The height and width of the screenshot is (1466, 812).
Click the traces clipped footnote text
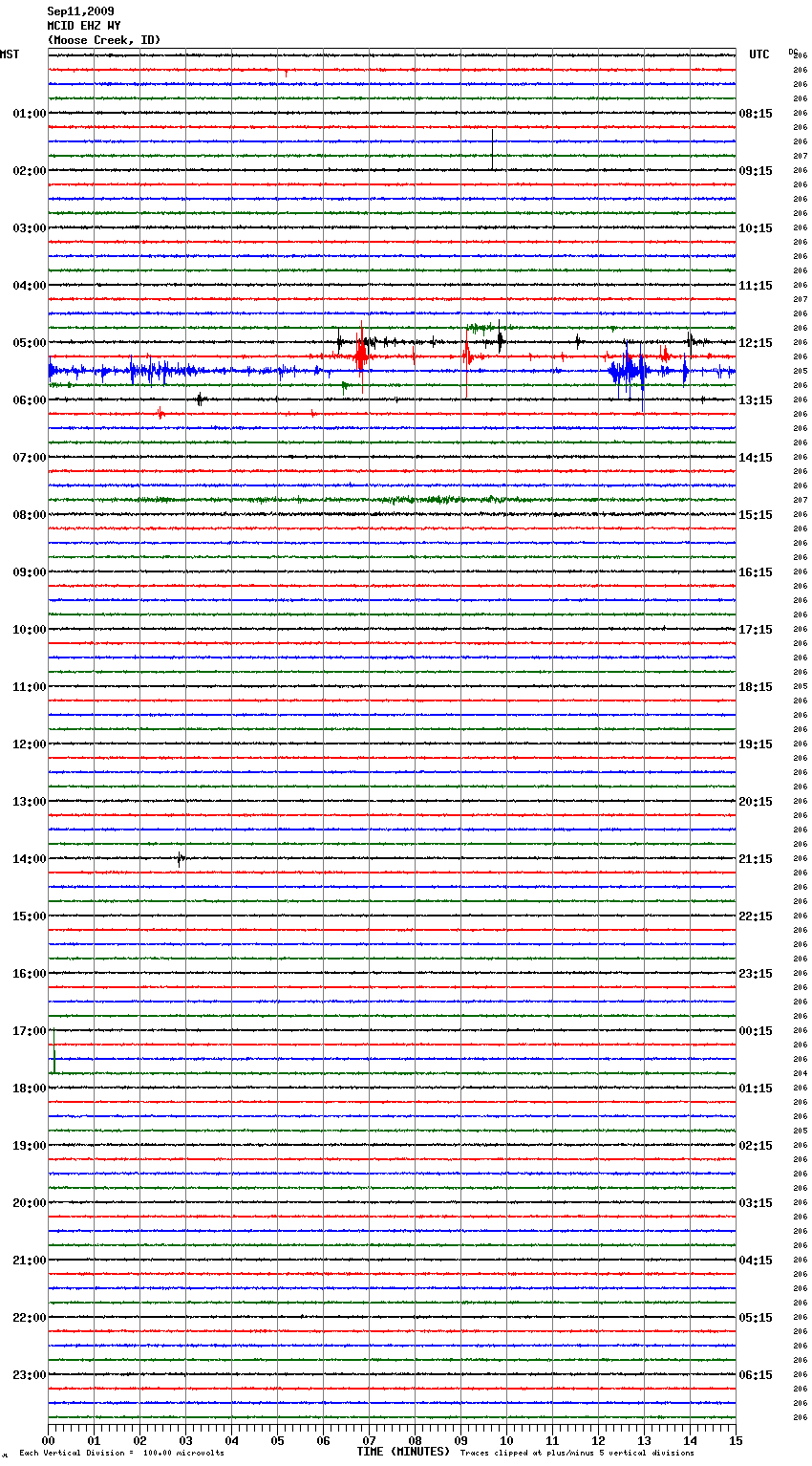pos(577,1454)
